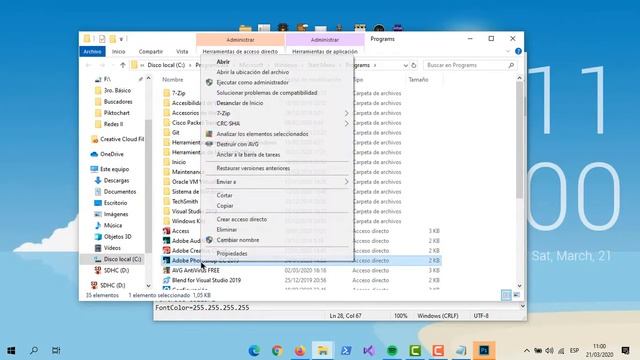Go up one folder level in Explorer
The height and width of the screenshot is (360, 640).
(123, 65)
